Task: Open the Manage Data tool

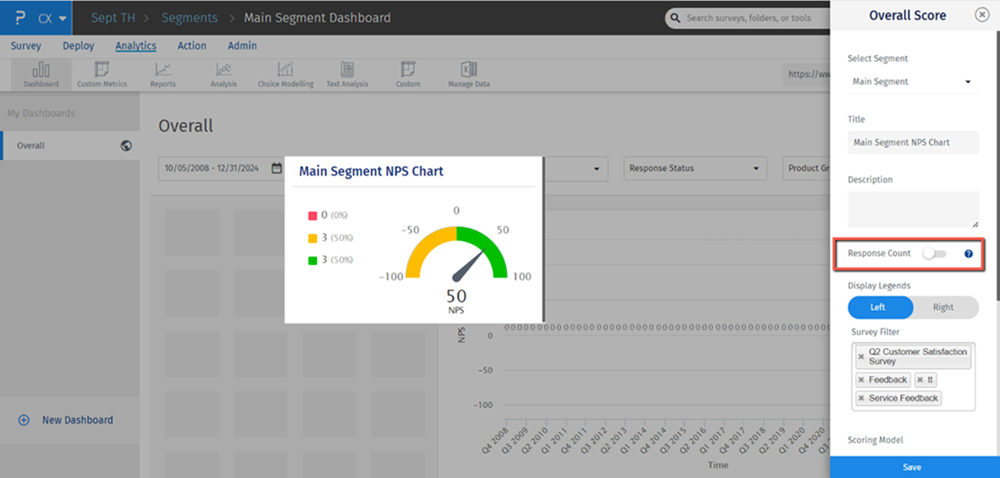Action: (x=468, y=74)
